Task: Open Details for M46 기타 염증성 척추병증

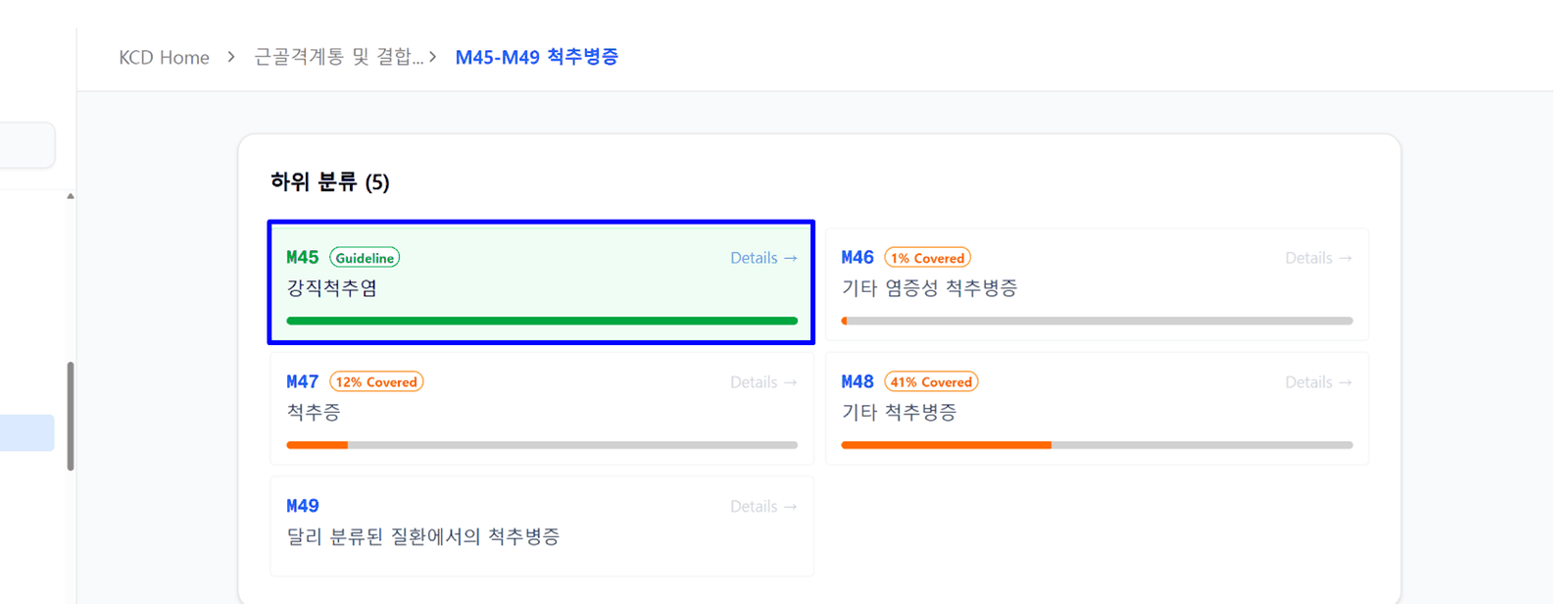Action: (1318, 258)
